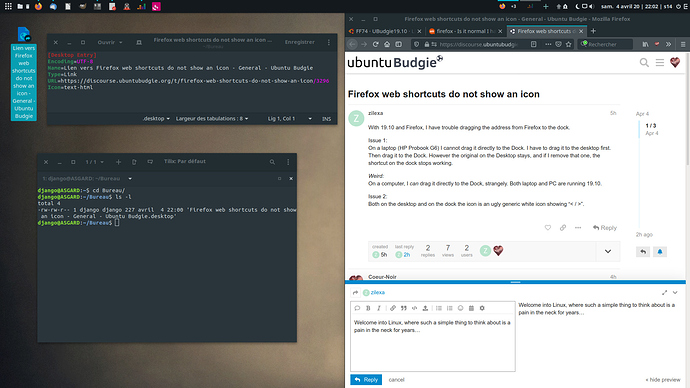The height and width of the screenshot is (388, 690).
Task: Close the django@ASGARD terminal pane
Action: pyautogui.click(x=291, y=179)
